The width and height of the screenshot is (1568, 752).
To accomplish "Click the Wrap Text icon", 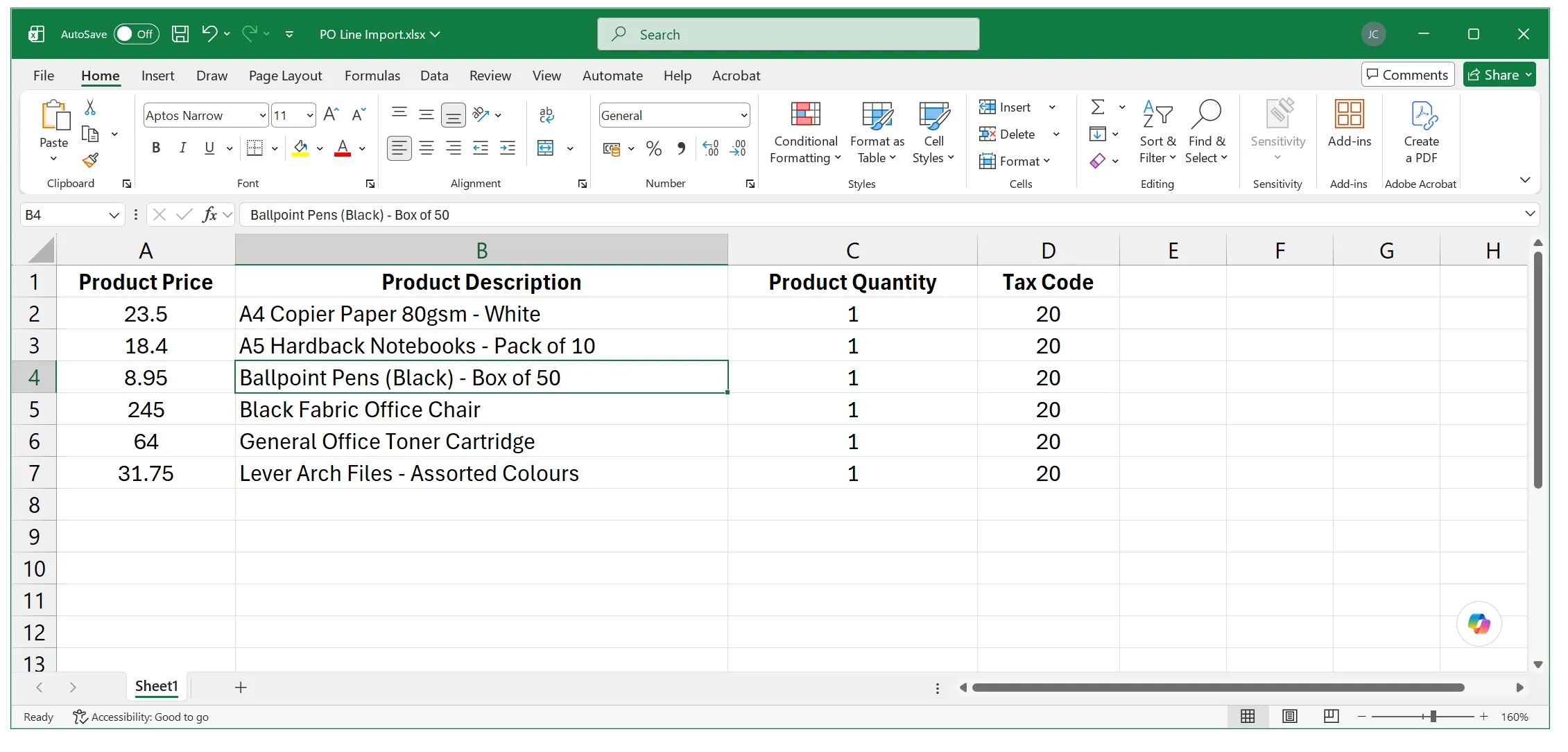I will (x=546, y=115).
